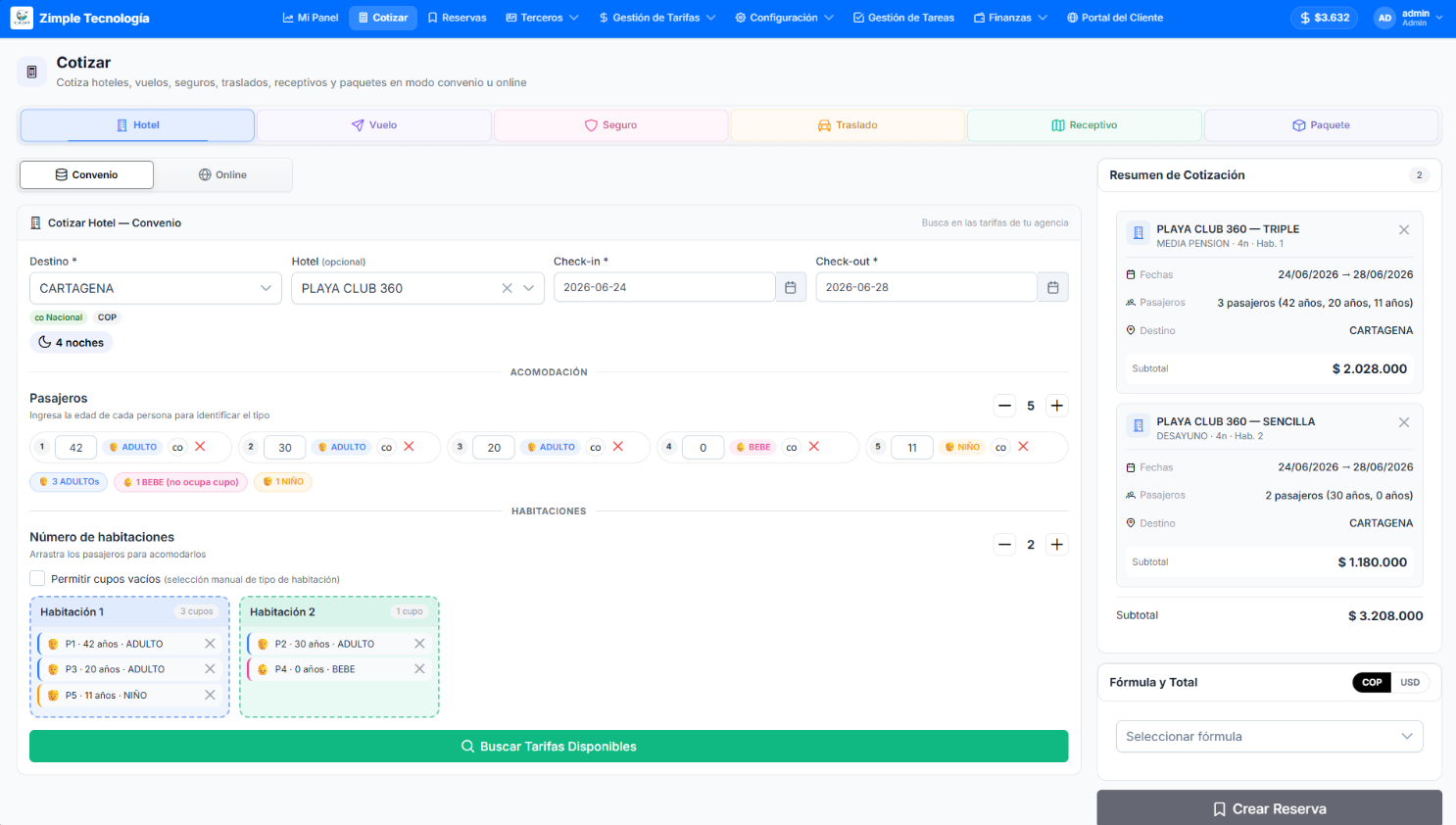Click the Cotizar page header icon

click(x=31, y=72)
